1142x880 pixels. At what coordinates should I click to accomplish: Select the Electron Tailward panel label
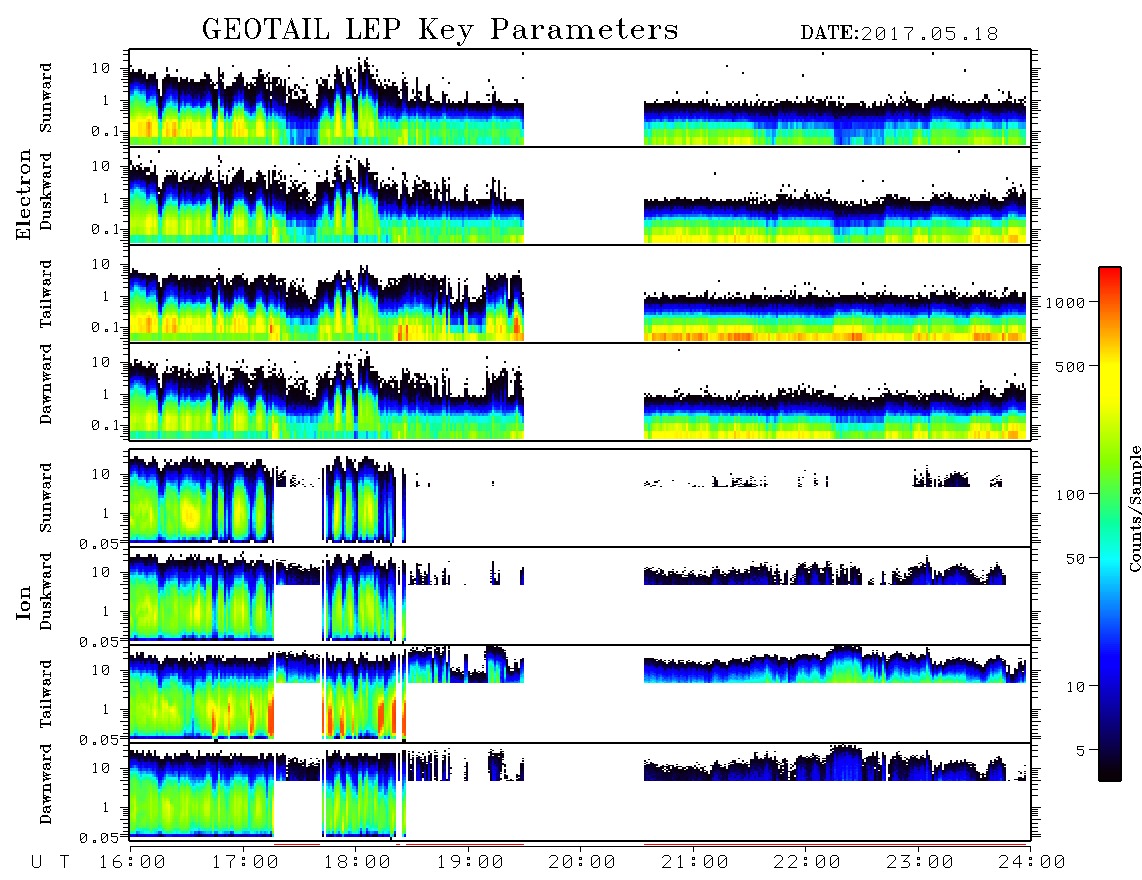pos(46,294)
